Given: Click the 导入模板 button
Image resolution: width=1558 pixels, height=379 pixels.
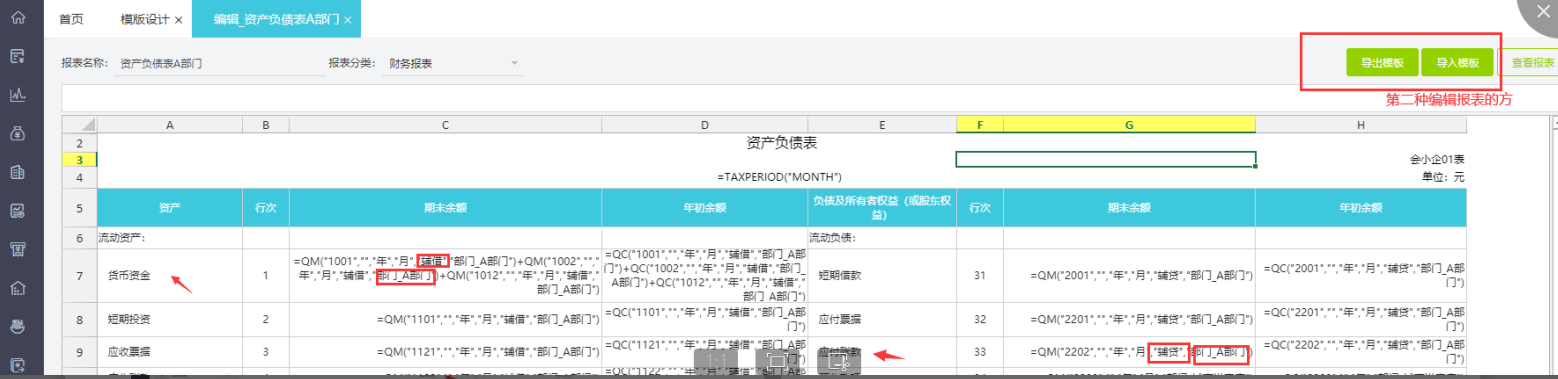Looking at the screenshot, I should (1457, 63).
